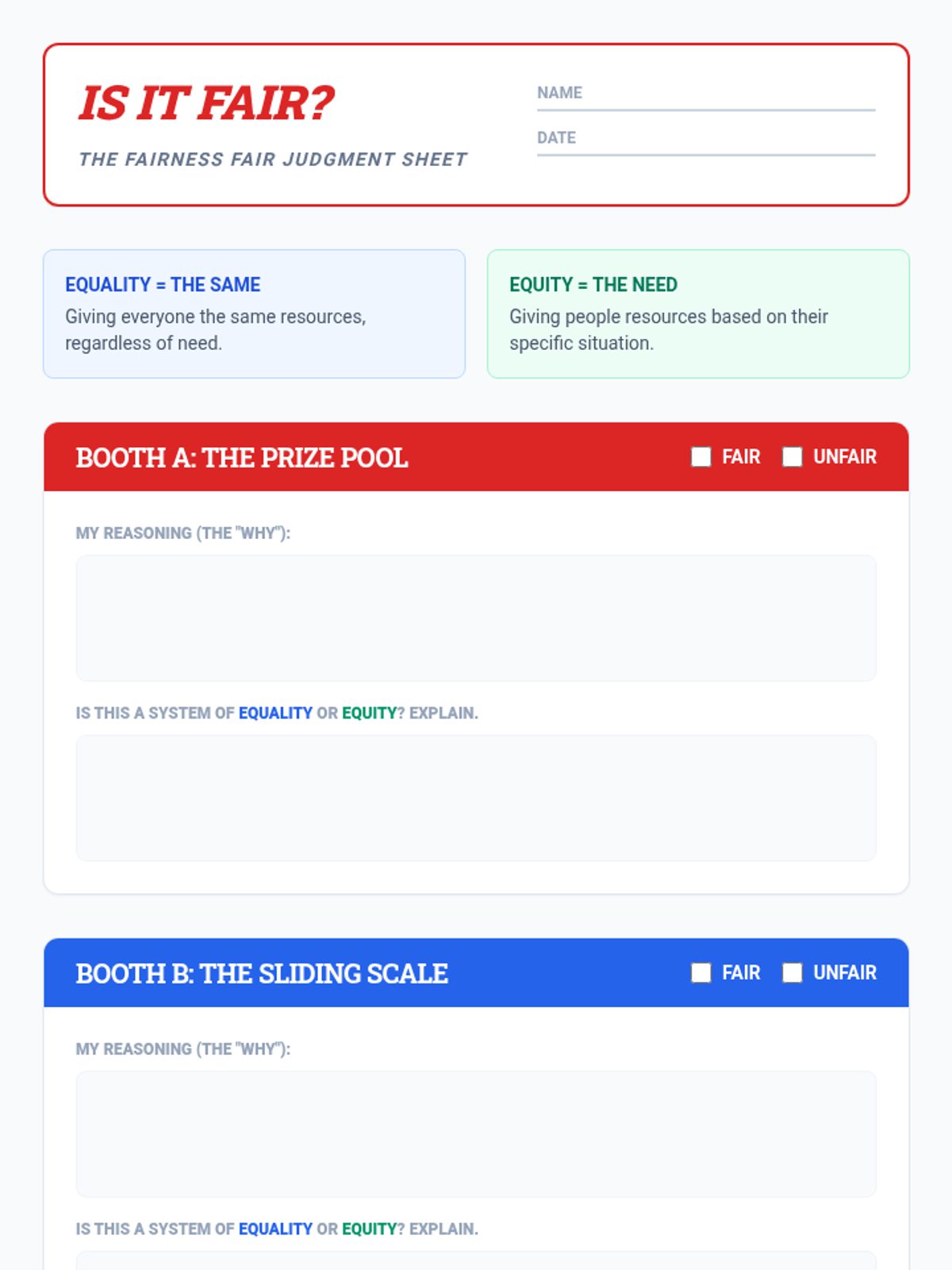Click the Date field line
This screenshot has height=1270, width=952.
pyautogui.click(x=706, y=147)
